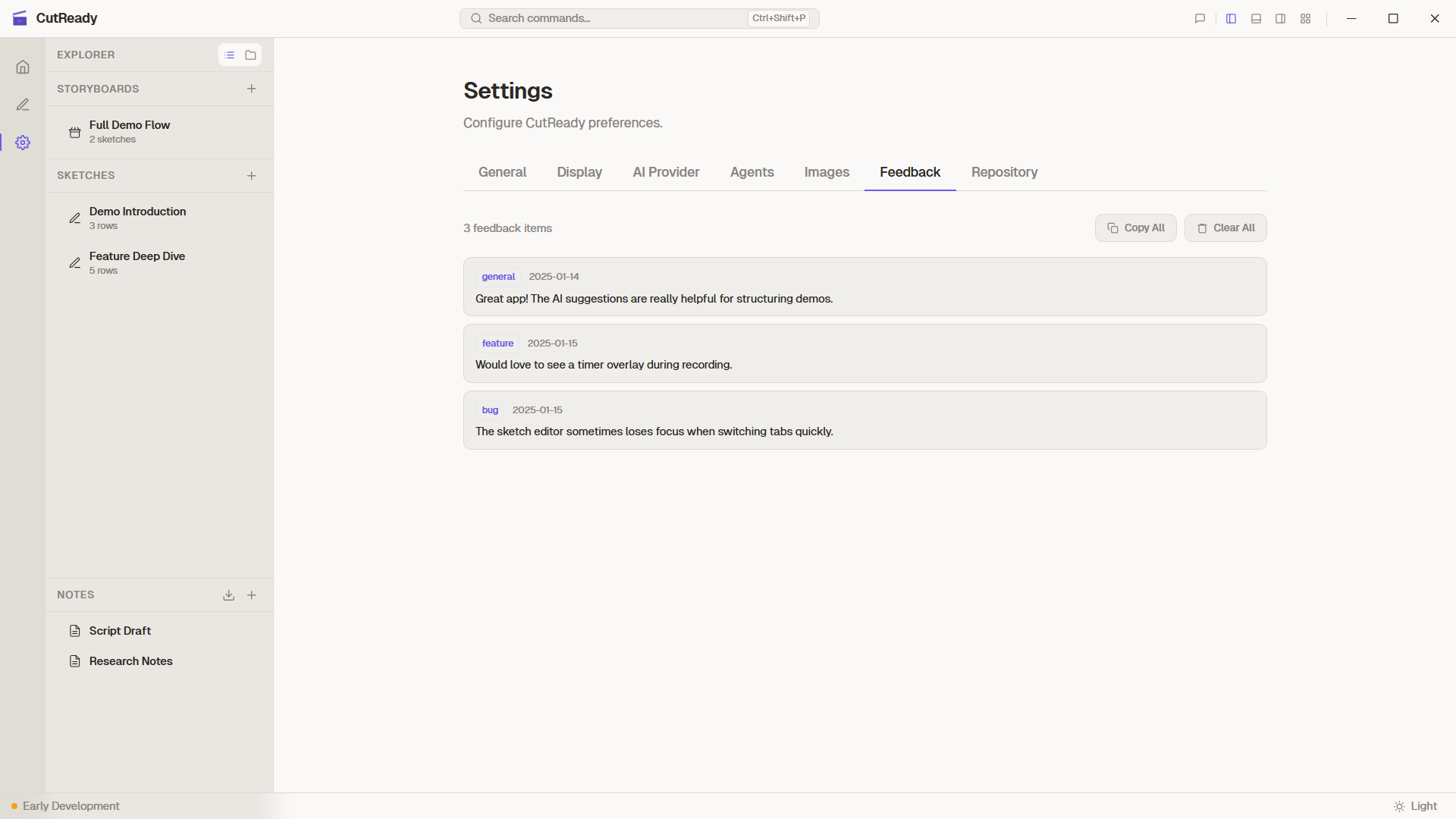Switch explorer to folder view
1456x819 pixels.
coord(250,55)
